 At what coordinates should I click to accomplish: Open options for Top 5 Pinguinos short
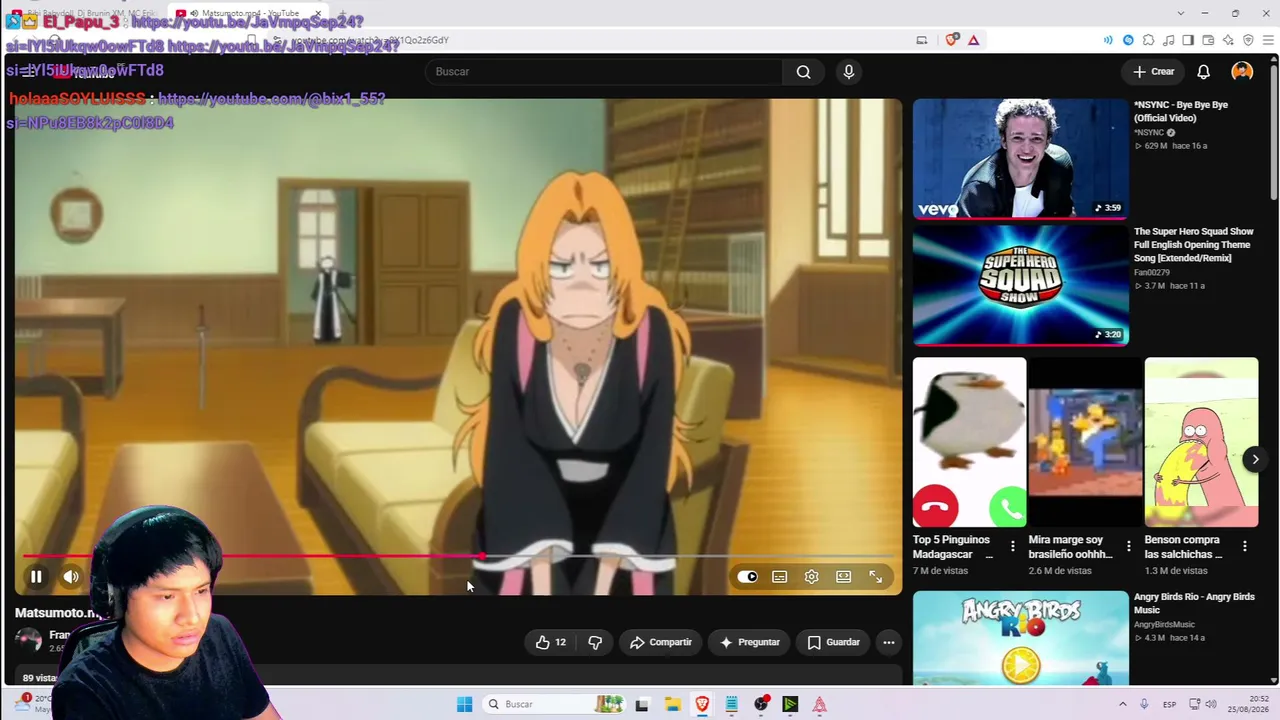1012,546
